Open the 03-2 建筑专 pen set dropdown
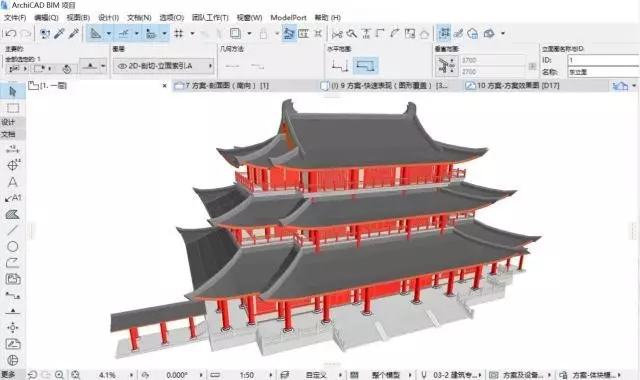 tap(480, 375)
